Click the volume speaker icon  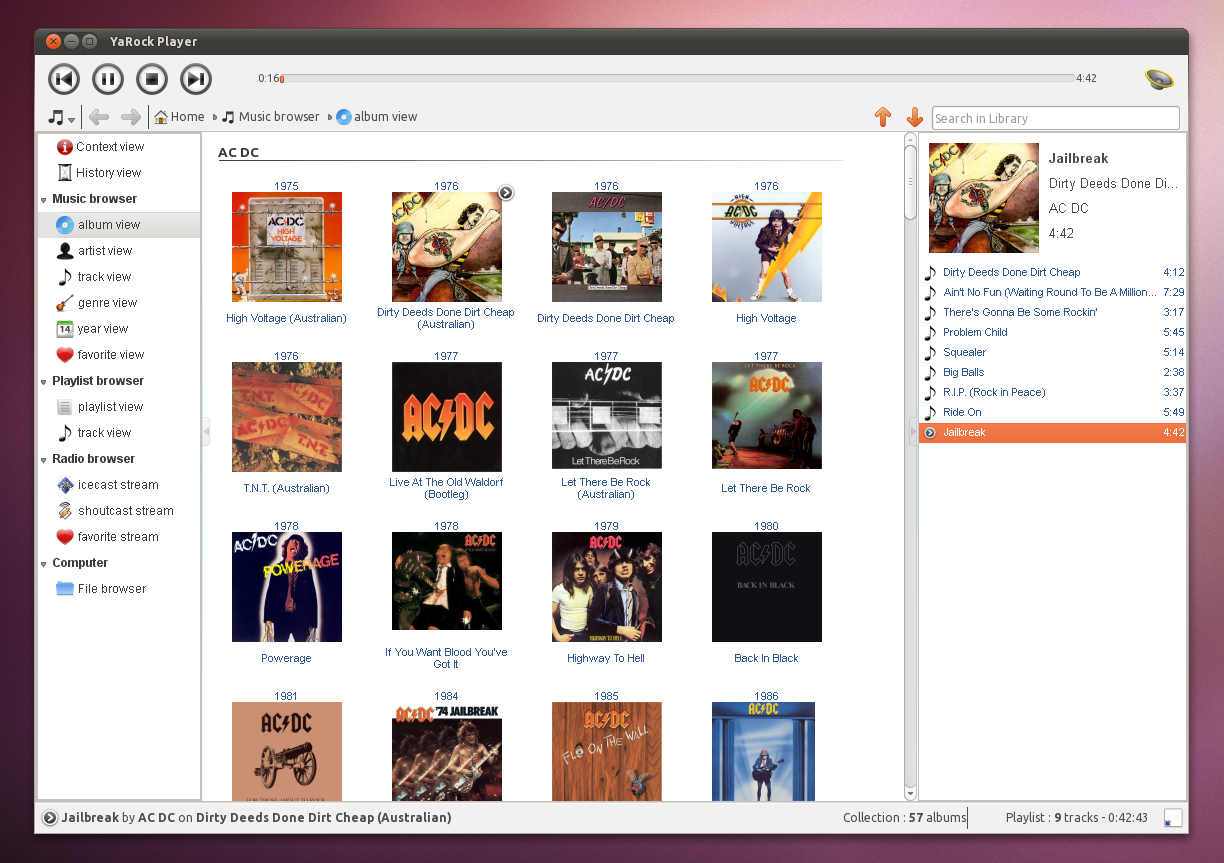pos(1159,79)
